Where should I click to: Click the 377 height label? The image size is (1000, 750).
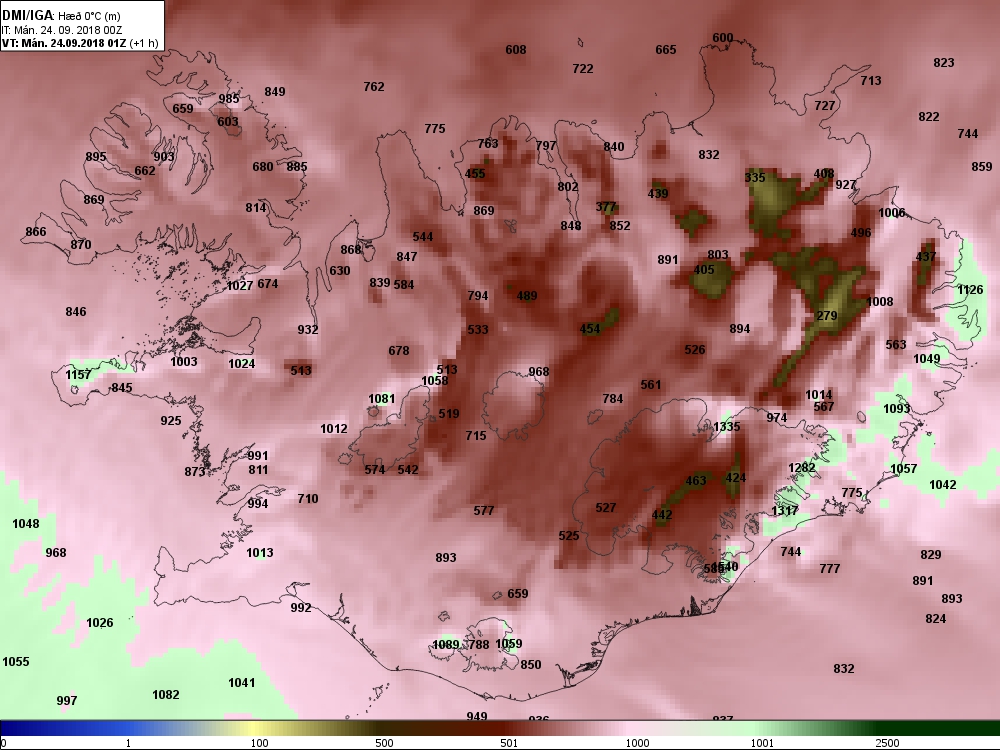point(607,206)
